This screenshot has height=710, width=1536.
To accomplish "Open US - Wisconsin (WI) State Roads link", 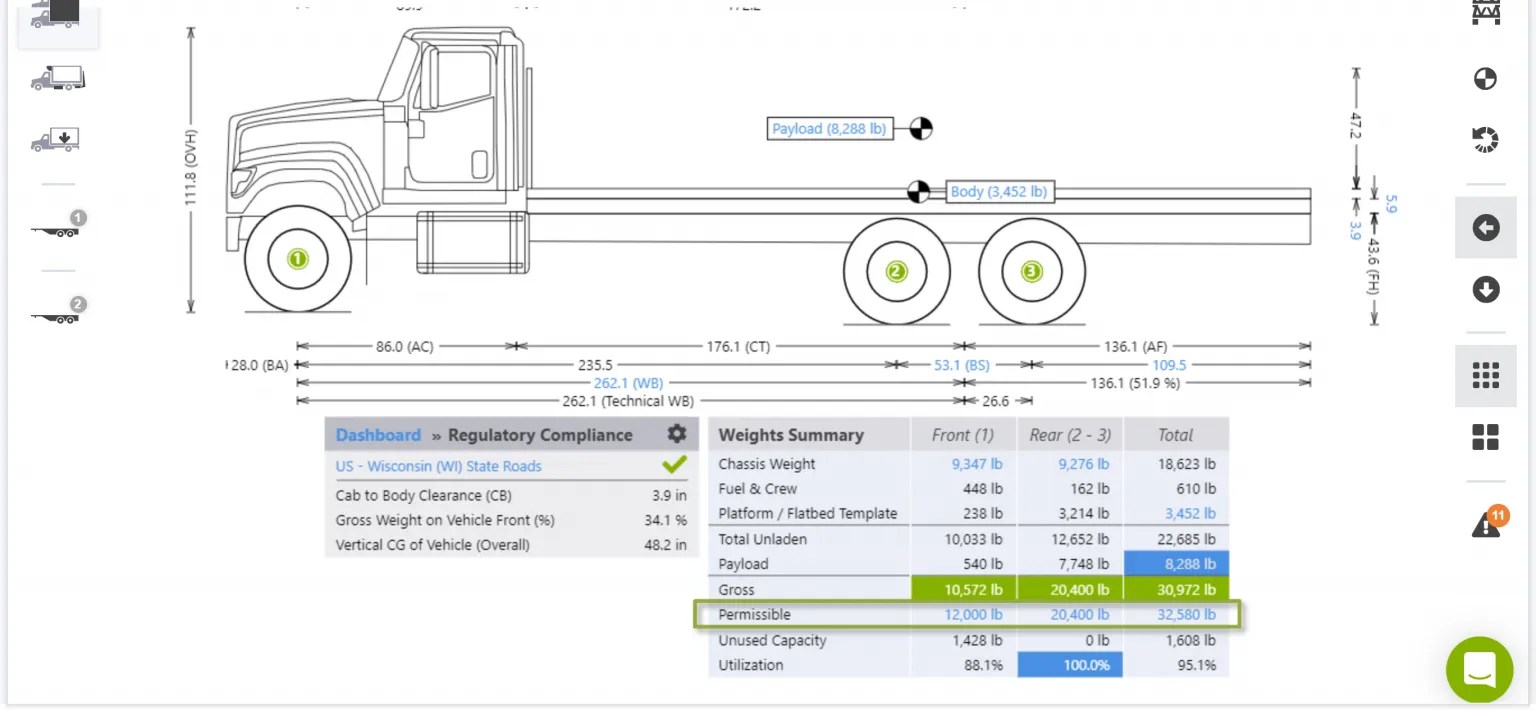I will pyautogui.click(x=438, y=466).
